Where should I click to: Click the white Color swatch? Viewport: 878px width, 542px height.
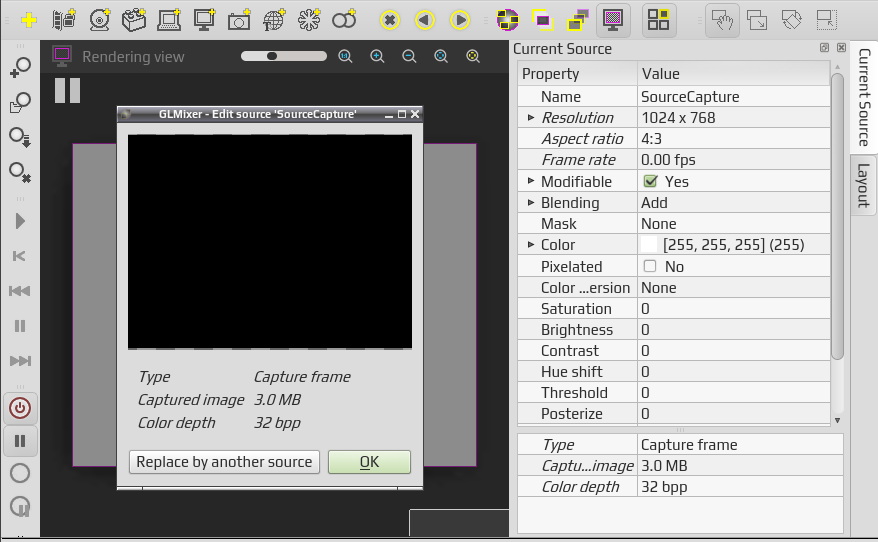pyautogui.click(x=648, y=245)
